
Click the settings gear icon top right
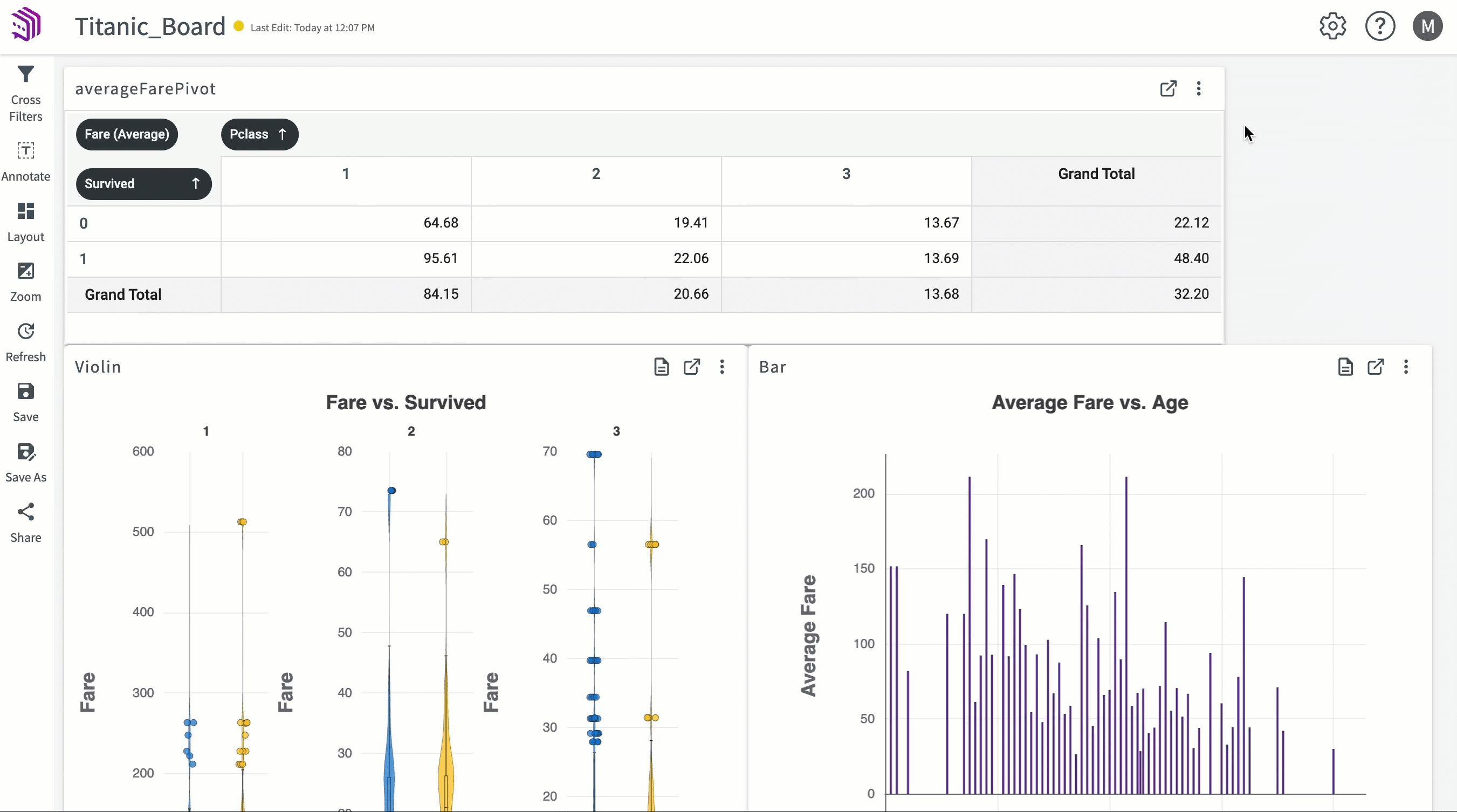[1332, 26]
